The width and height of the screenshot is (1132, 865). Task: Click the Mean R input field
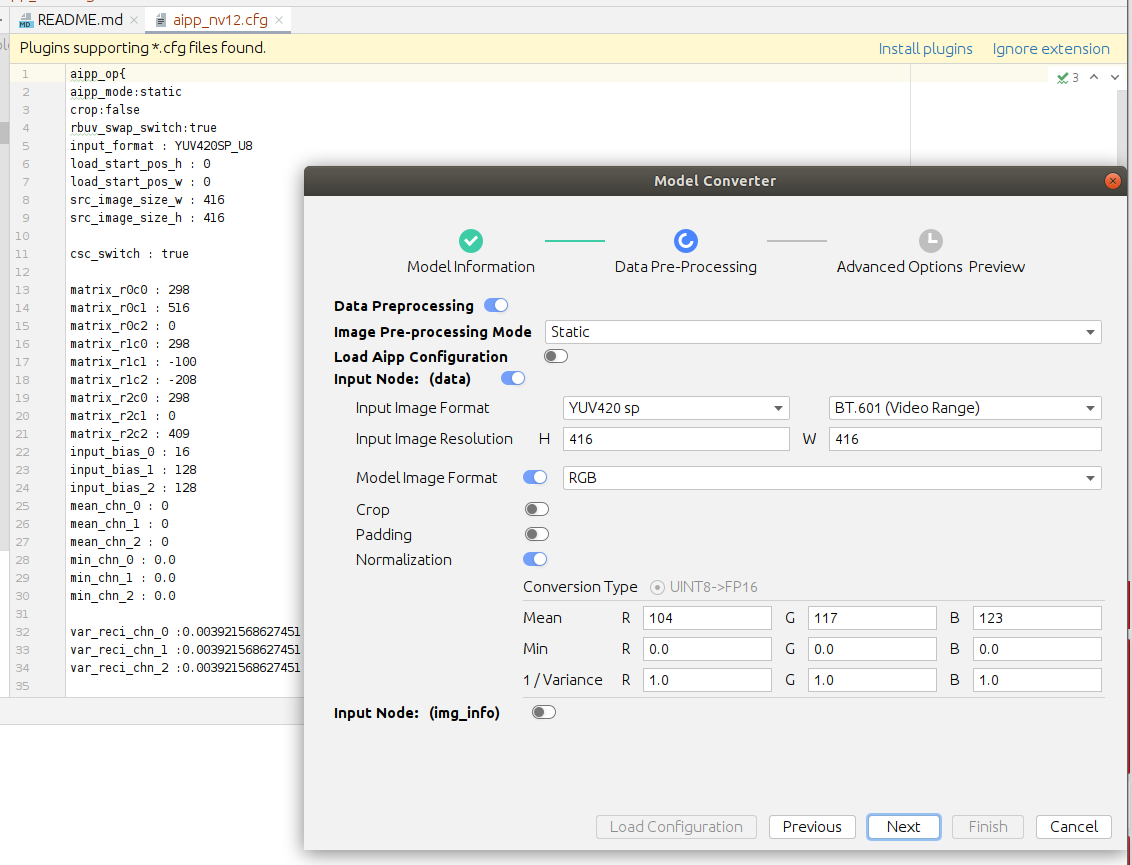[x=707, y=618]
